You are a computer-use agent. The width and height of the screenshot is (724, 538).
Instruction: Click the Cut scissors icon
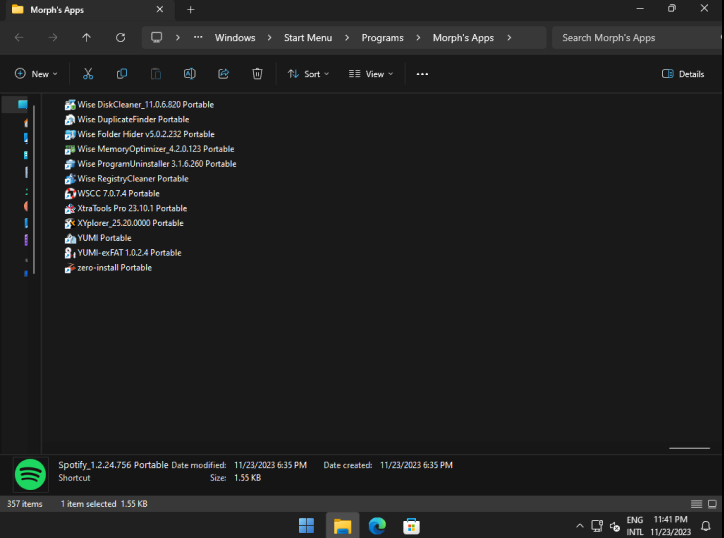click(88, 74)
